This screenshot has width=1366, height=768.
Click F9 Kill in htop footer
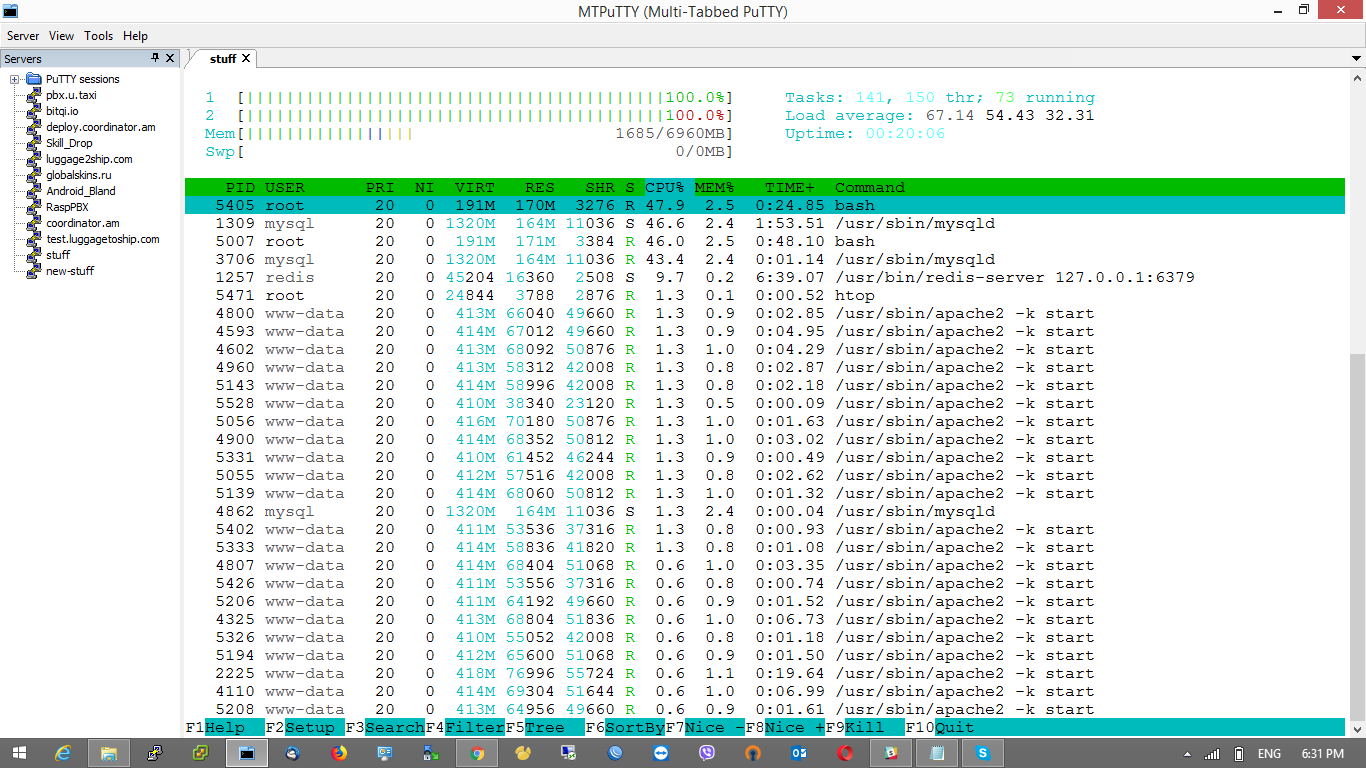(865, 727)
